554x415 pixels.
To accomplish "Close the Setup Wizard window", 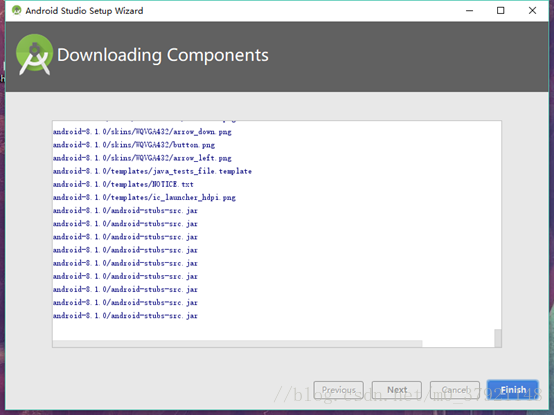I will point(532,11).
